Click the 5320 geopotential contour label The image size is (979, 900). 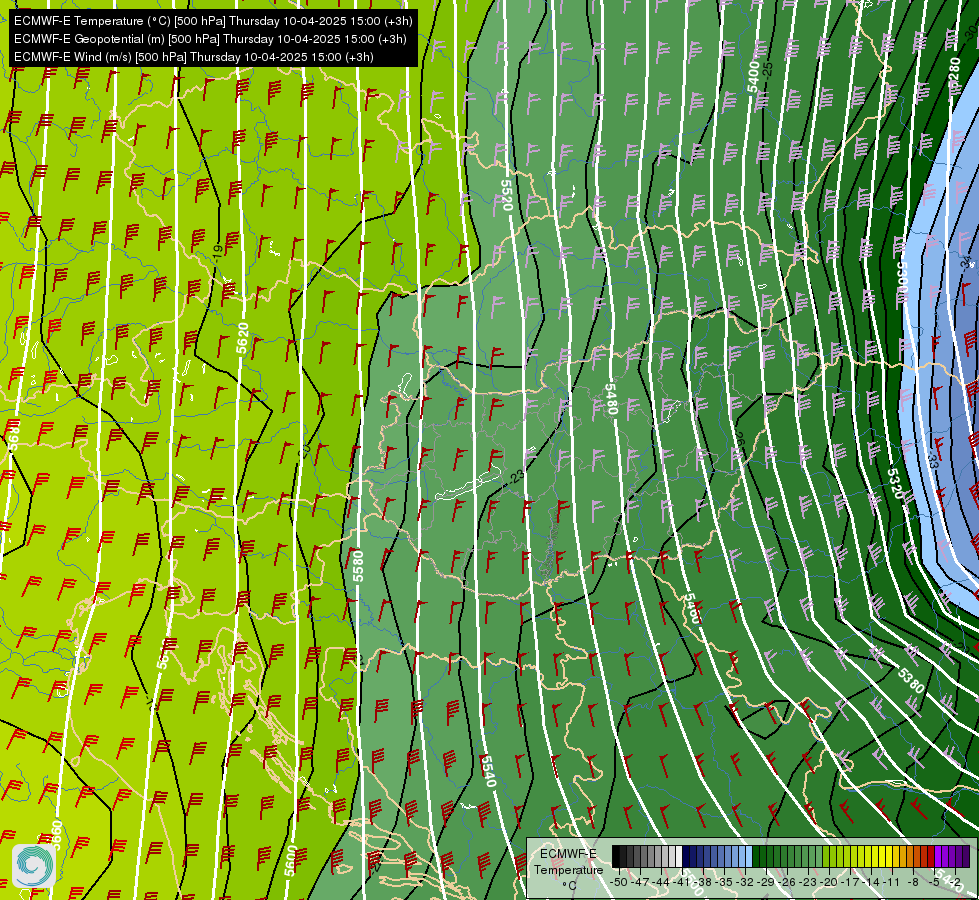pyautogui.click(x=896, y=483)
